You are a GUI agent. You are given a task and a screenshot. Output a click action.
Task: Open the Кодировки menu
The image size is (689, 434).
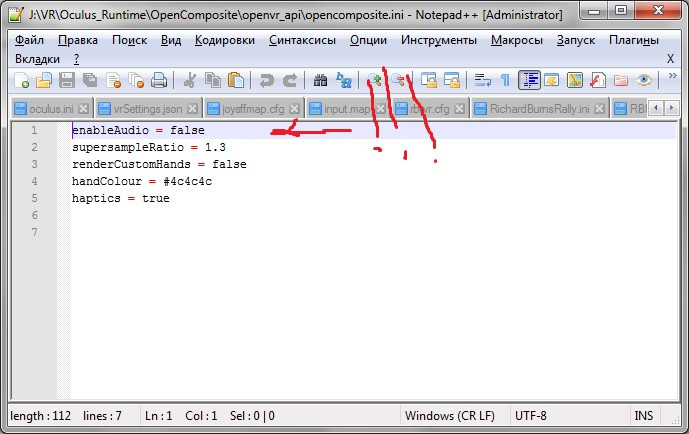[225, 40]
